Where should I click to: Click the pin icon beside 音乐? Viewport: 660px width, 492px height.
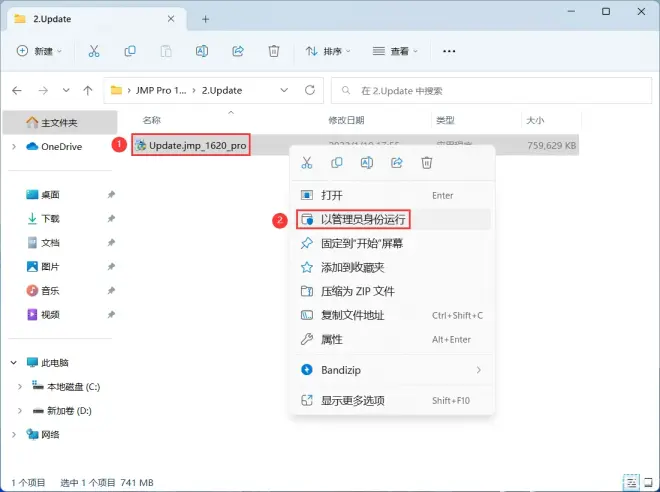[111, 290]
